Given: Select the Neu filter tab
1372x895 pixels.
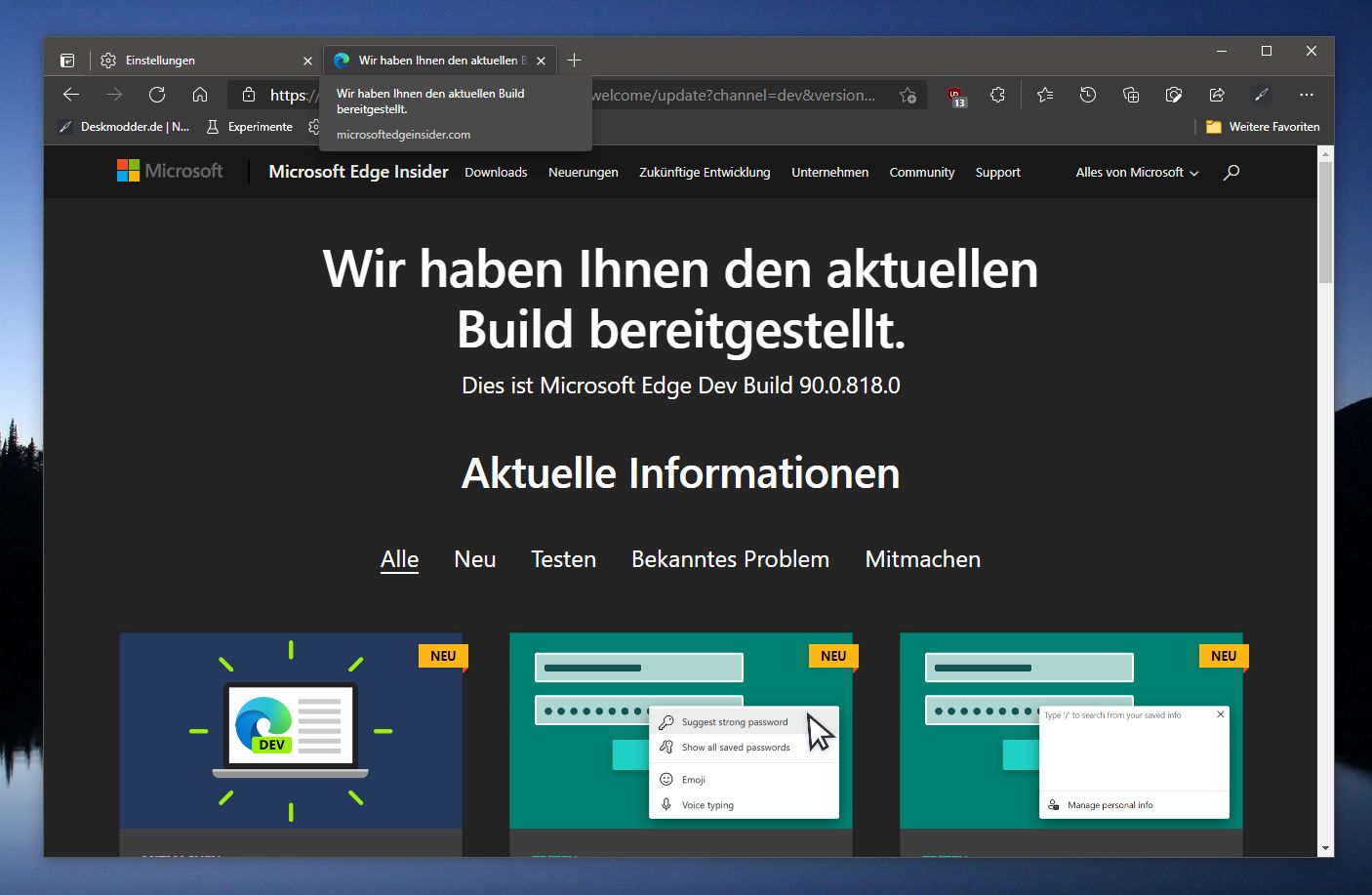Looking at the screenshot, I should [475, 559].
